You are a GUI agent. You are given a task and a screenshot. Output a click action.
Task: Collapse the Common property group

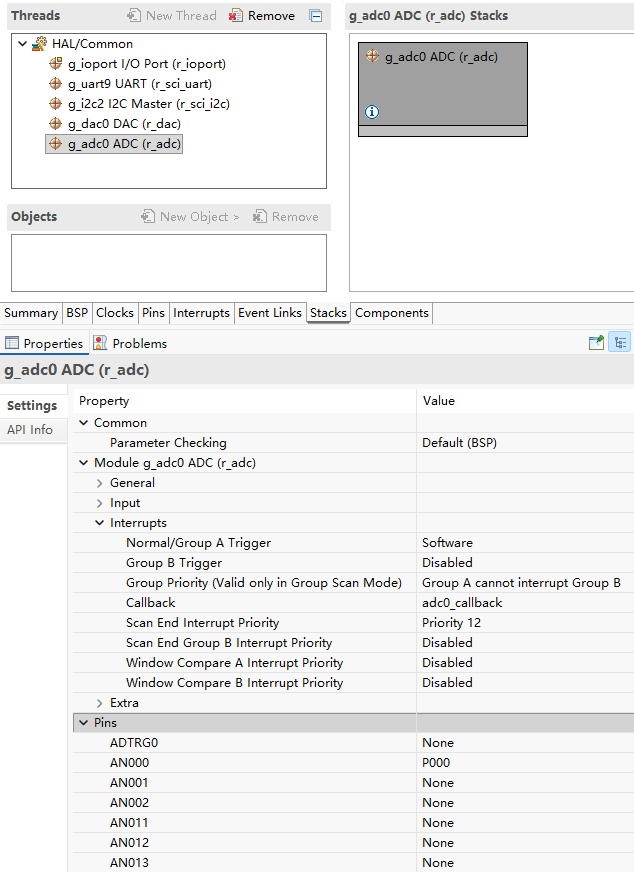[84, 423]
